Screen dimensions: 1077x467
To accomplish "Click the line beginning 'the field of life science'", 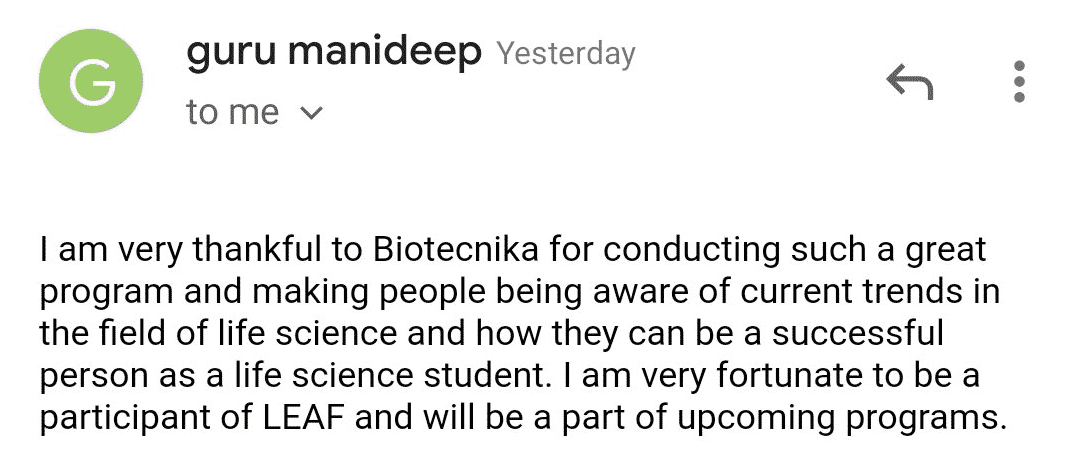I will coord(492,334).
